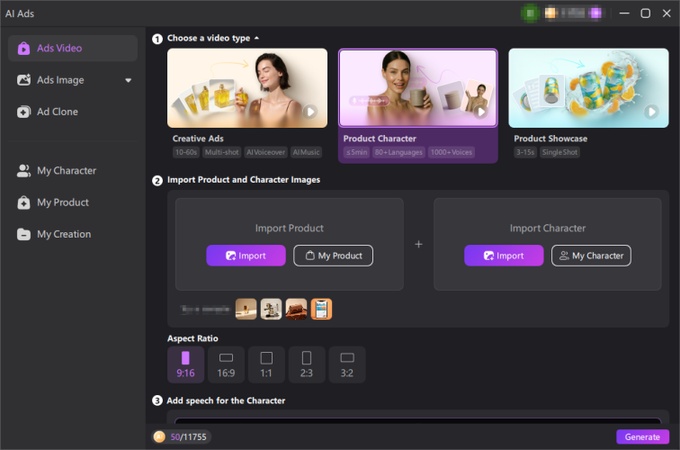This screenshot has width=680, height=450.
Task: Click the Creative Ads title text
Action: (x=198, y=138)
